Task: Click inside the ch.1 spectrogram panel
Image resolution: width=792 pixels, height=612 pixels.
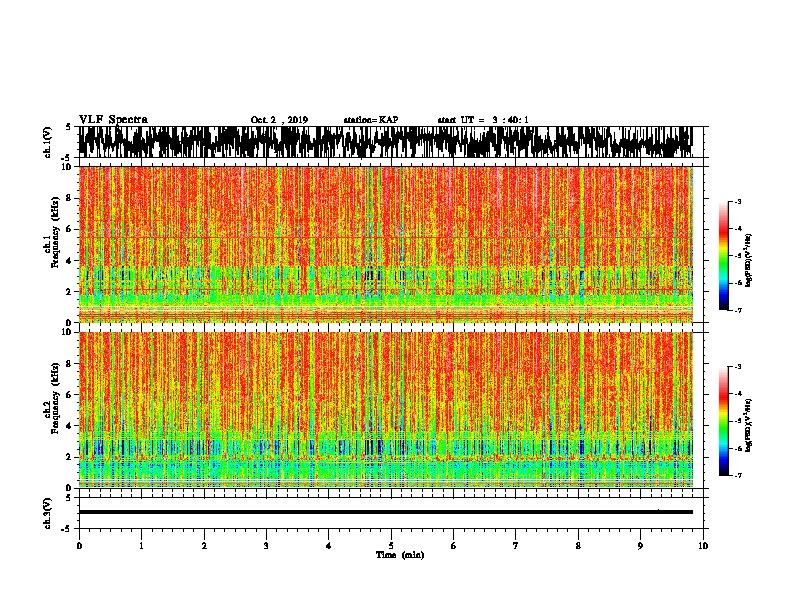Action: click(x=386, y=244)
